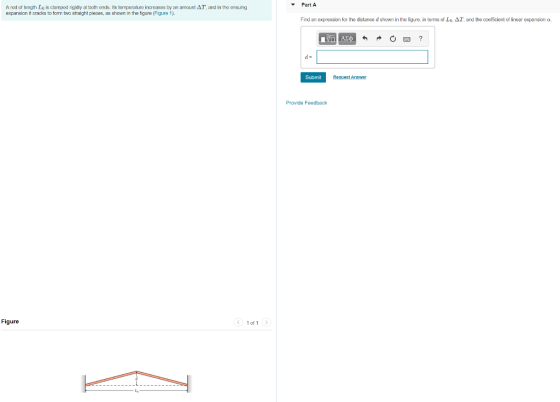Click the rod diagram figure image
Image resolution: width=560 pixels, height=402 pixels.
136,382
